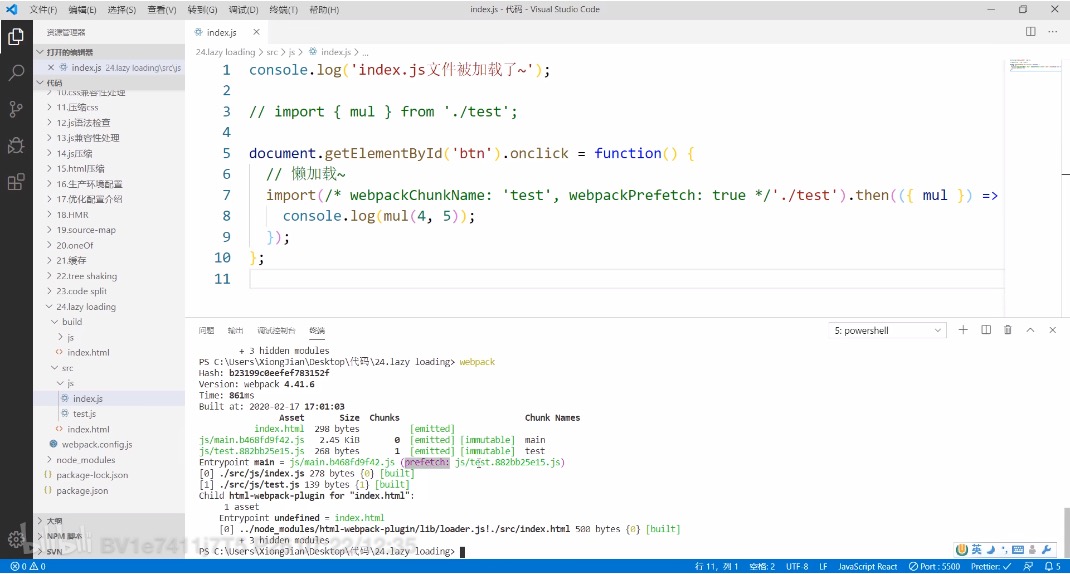Open notifications bell in status bar

pyautogui.click(x=1052, y=566)
